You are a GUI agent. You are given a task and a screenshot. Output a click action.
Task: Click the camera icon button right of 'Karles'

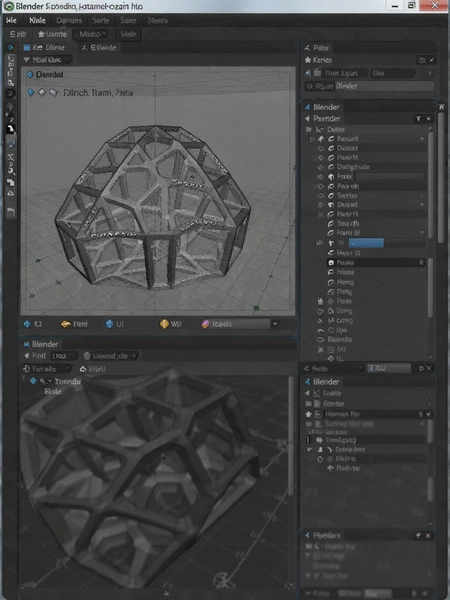click(421, 60)
